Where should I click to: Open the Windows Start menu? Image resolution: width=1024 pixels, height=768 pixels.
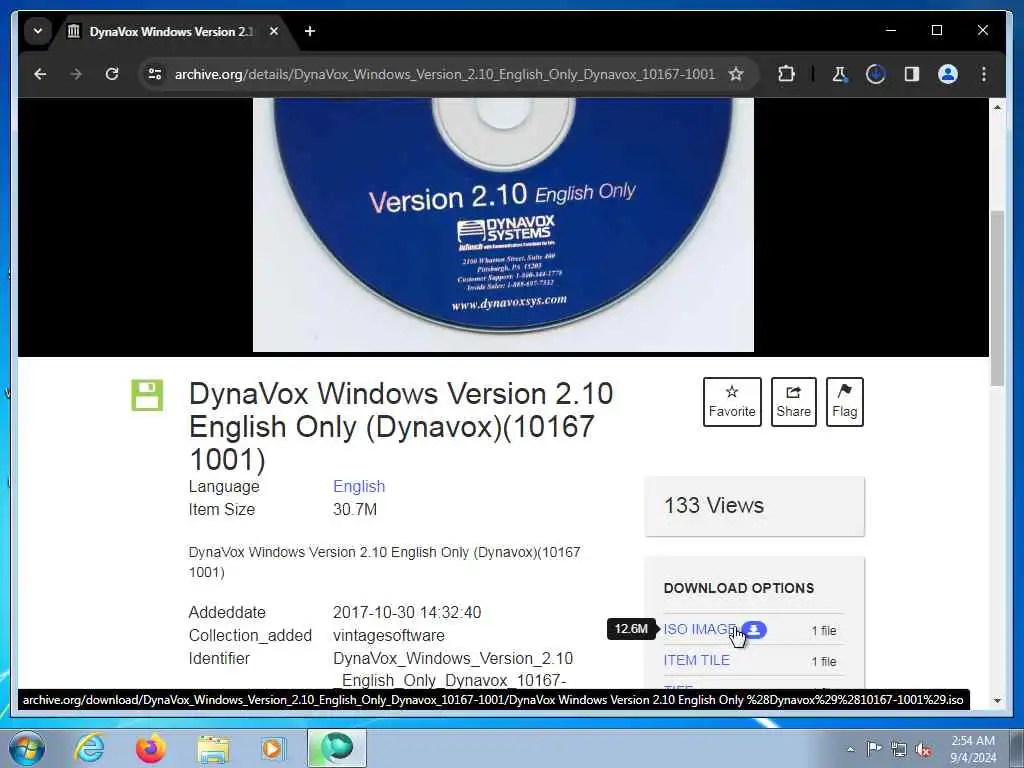click(26, 748)
